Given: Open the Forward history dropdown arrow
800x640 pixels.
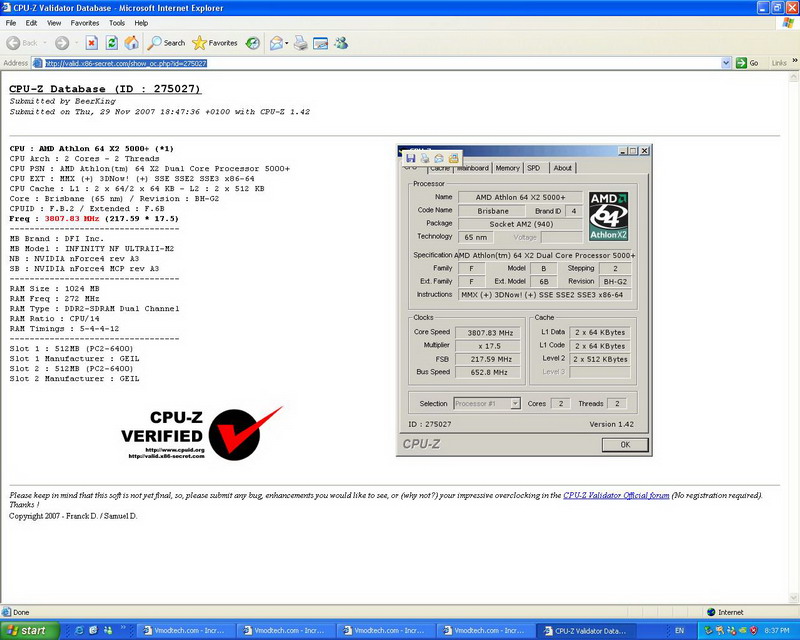Looking at the screenshot, I should click(x=76, y=43).
